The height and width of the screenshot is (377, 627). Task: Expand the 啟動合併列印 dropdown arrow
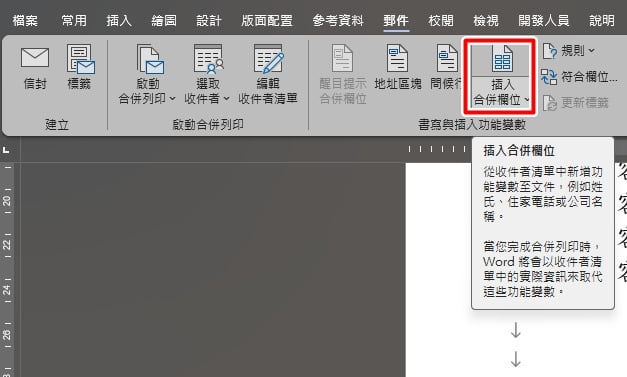[172, 98]
